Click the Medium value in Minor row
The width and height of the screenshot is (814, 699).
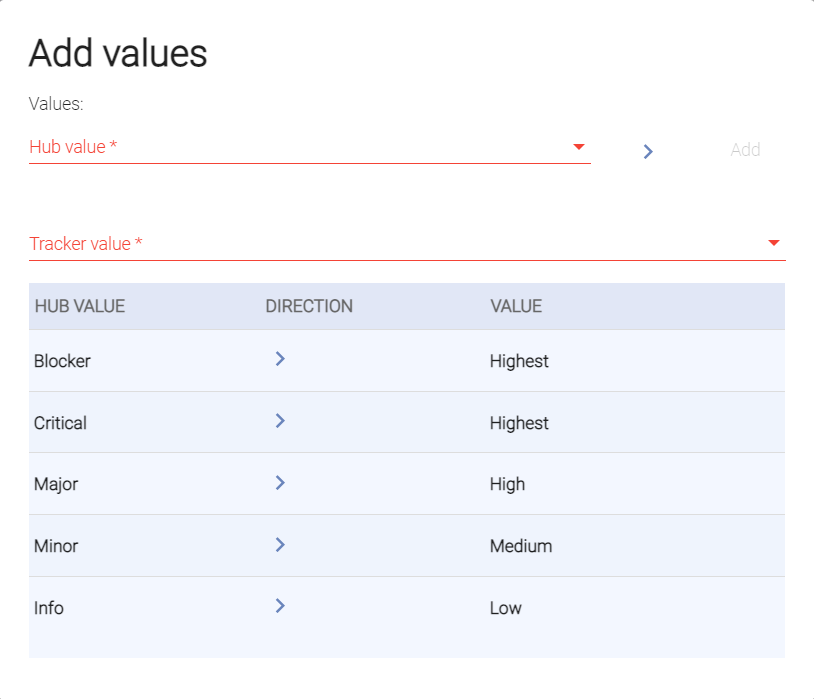(520, 546)
